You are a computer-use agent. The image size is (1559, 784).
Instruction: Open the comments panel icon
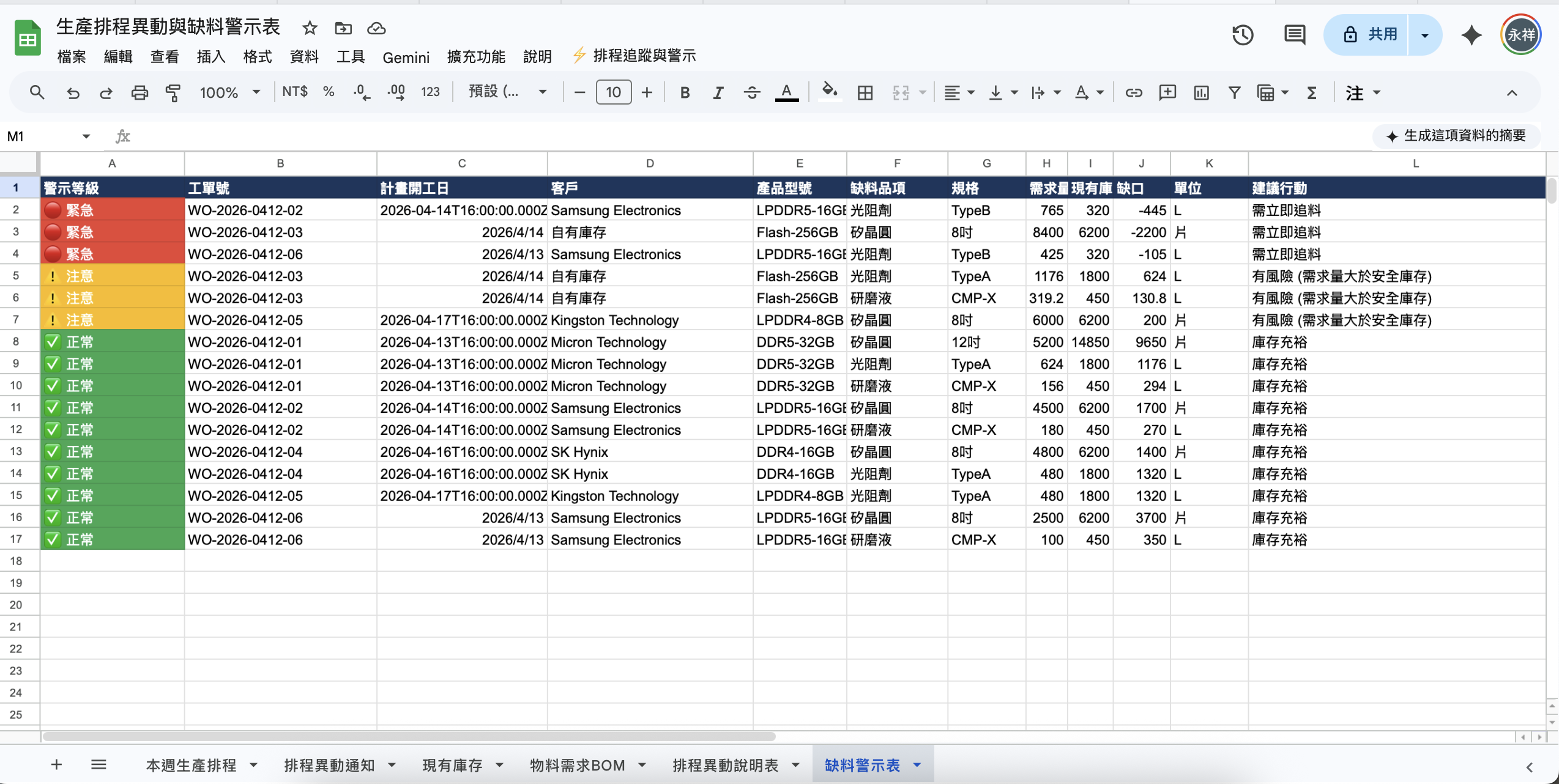[x=1294, y=35]
